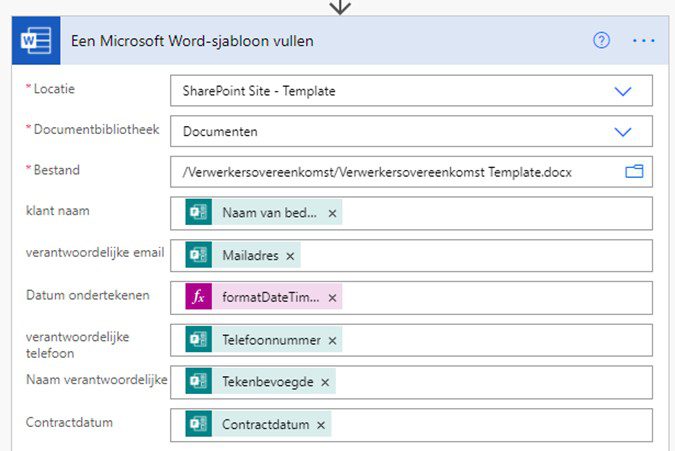Remove the Contractdatum token
This screenshot has width=675, height=451.
point(321,425)
